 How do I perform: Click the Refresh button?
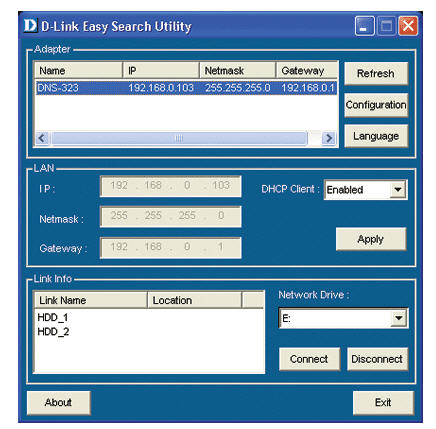376,74
